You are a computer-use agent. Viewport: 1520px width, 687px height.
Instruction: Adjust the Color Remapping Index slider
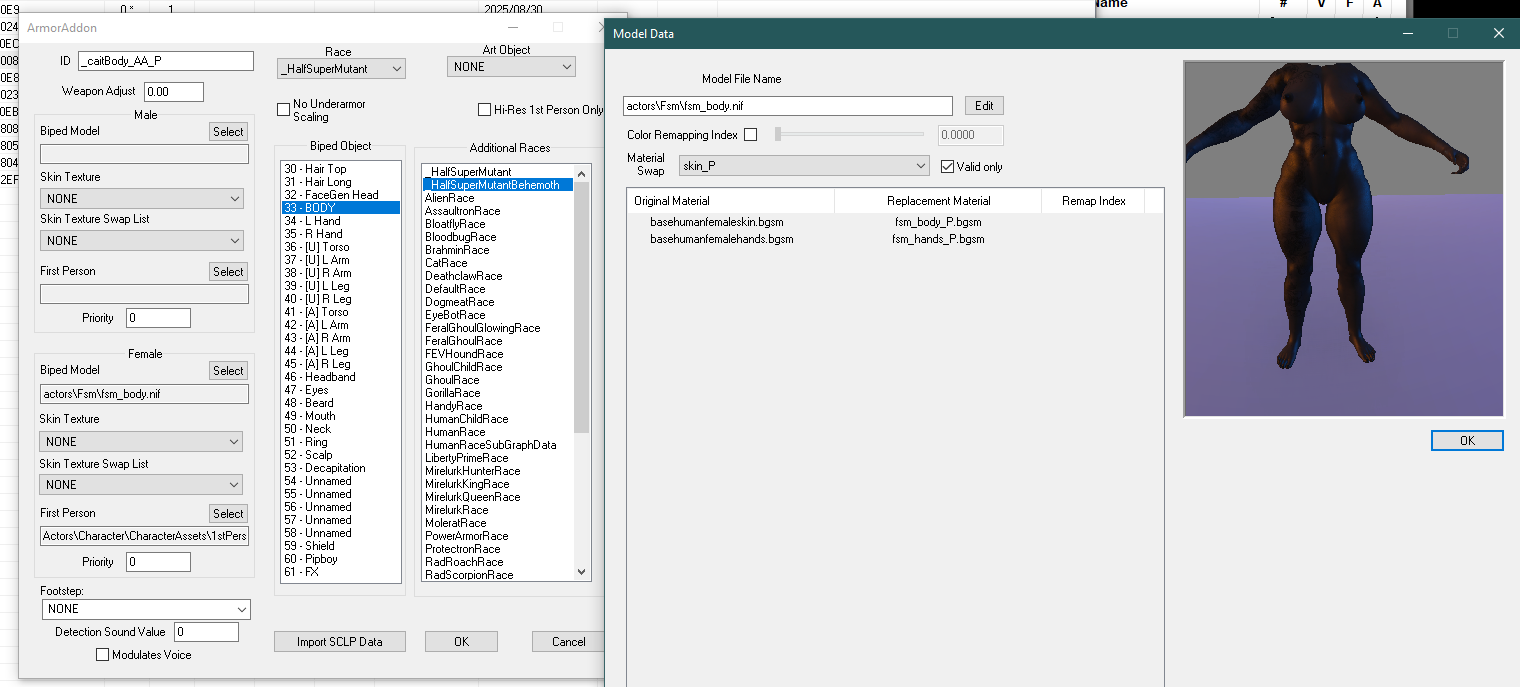point(850,134)
